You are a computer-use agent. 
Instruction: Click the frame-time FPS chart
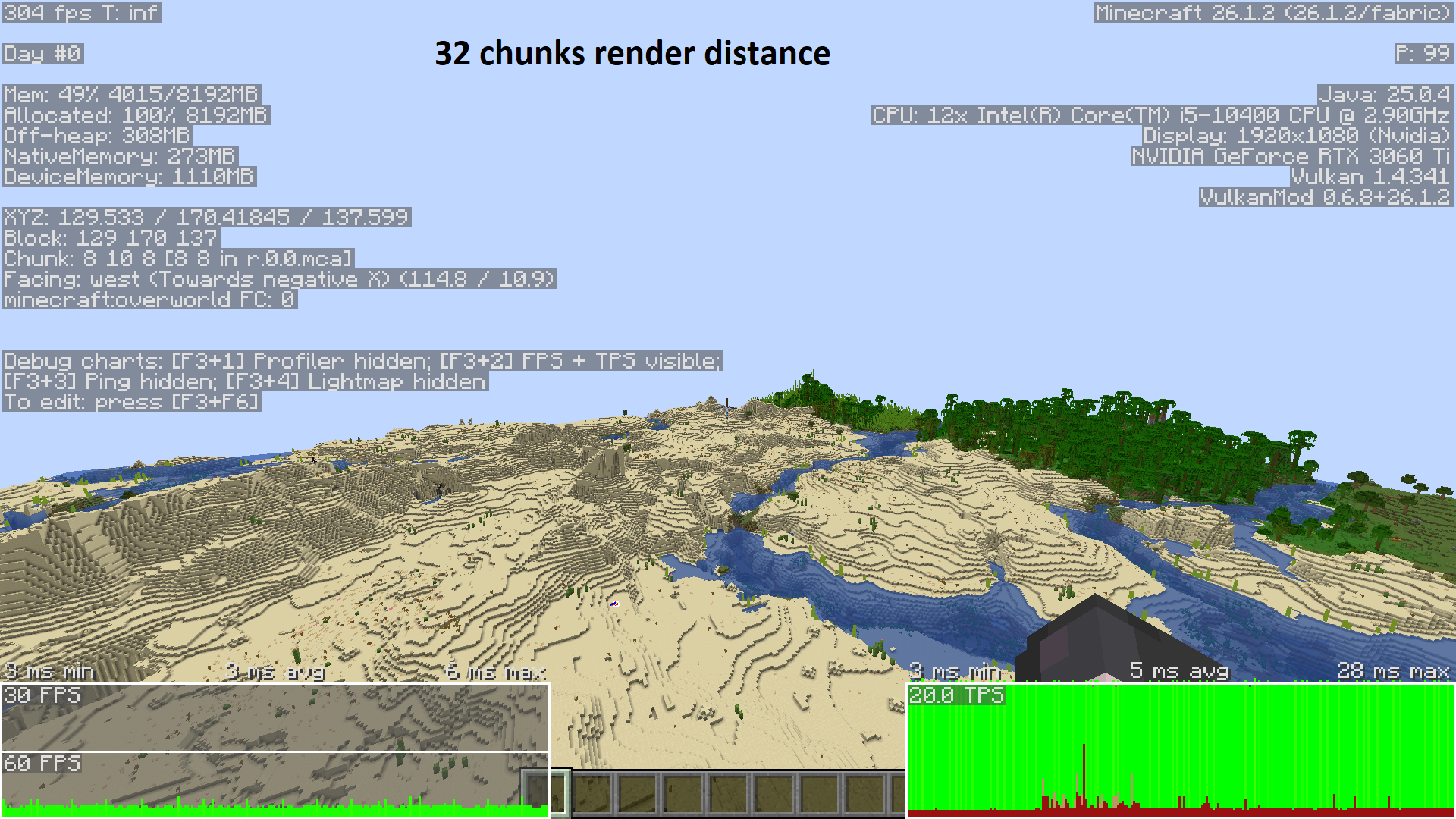275,750
